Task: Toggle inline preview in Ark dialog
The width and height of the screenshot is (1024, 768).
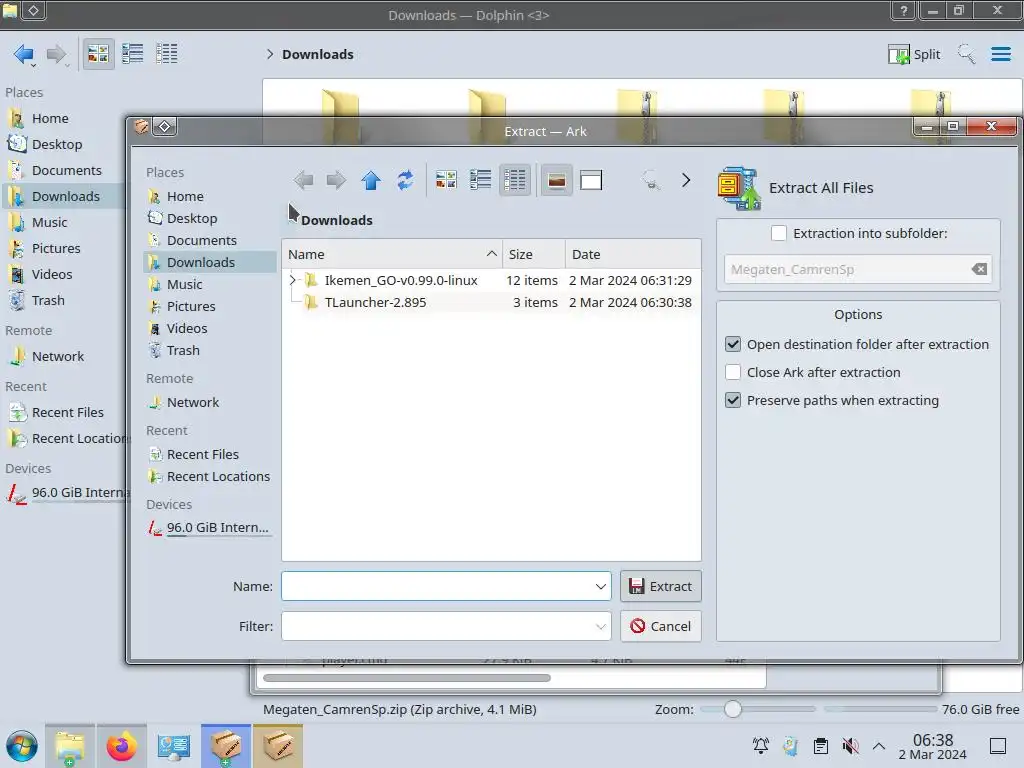Action: pos(556,180)
